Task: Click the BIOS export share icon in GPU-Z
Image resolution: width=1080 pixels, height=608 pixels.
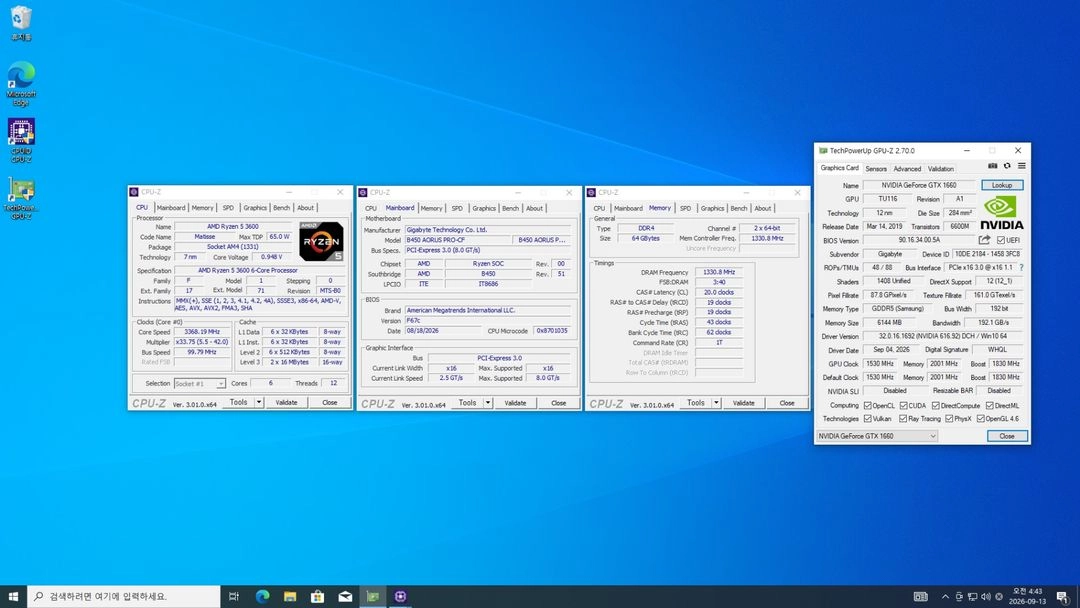Action: tap(984, 240)
